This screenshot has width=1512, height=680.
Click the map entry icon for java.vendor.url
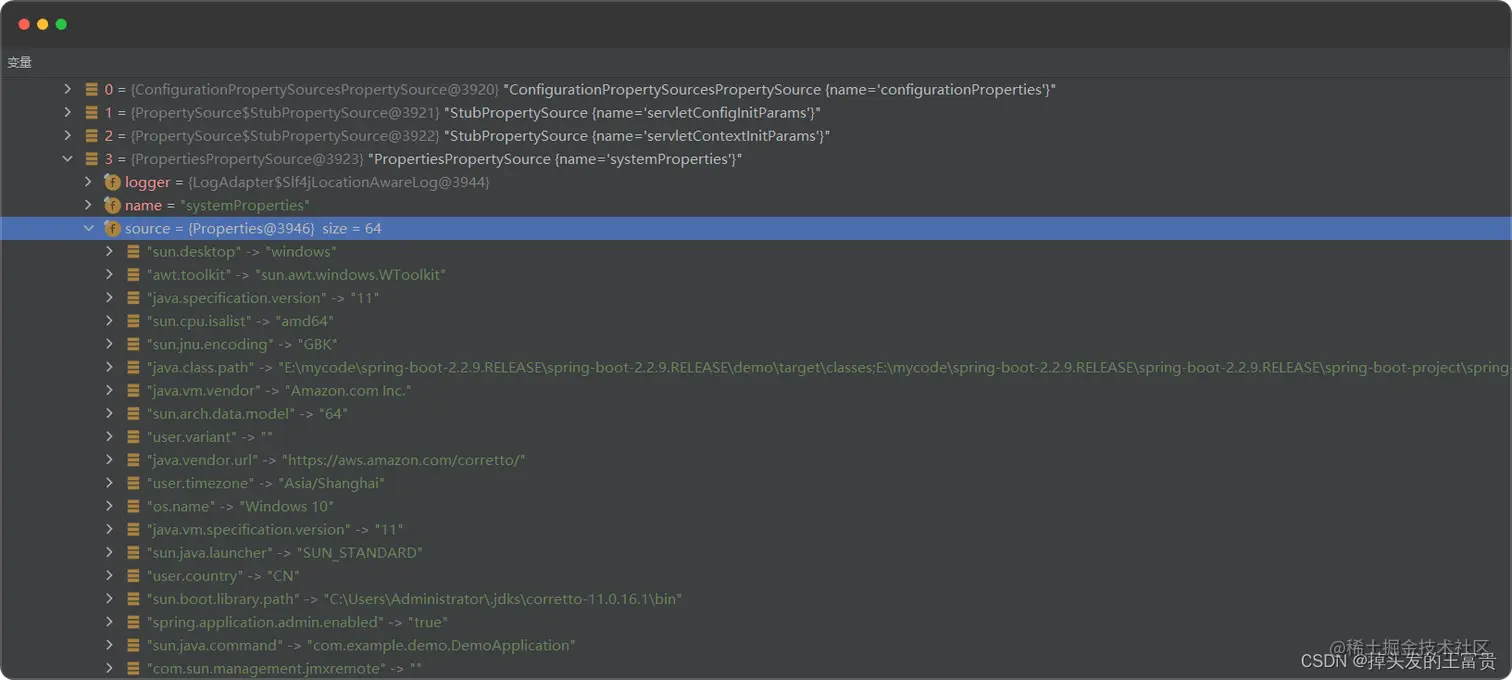click(x=133, y=459)
